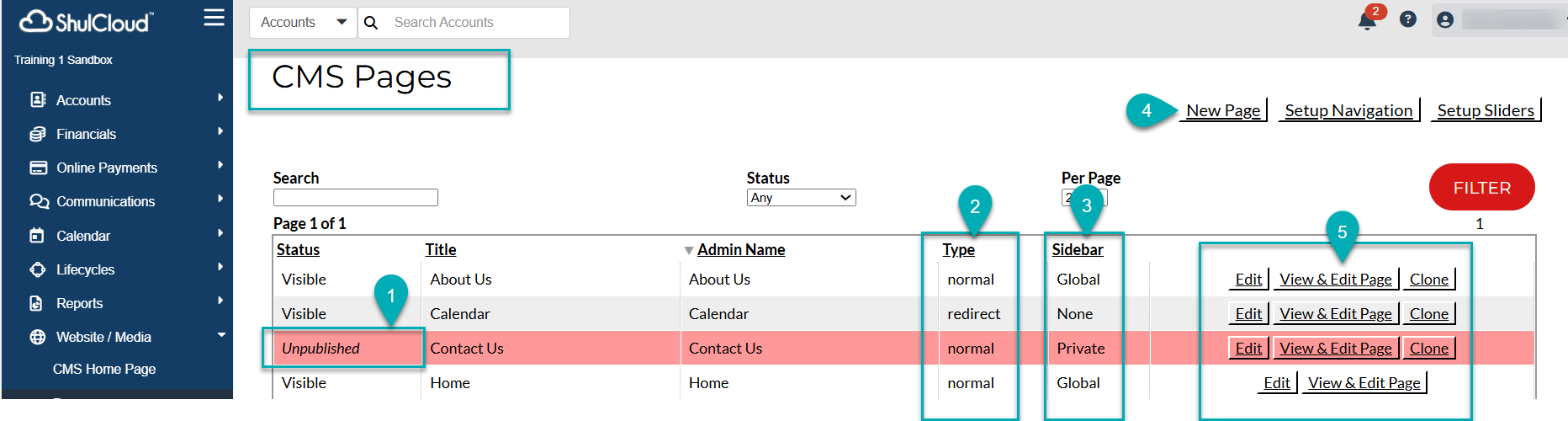The image size is (1568, 421).
Task: Expand the Financials submenu arrow
Action: [220, 131]
